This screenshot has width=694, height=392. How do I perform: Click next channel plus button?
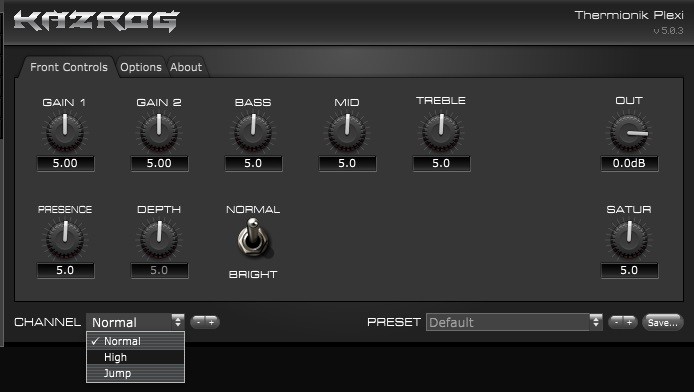212,322
